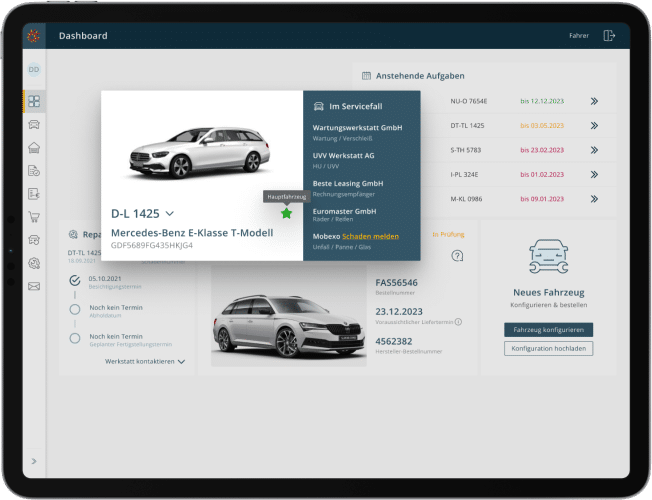Click the completed 05.10.2021 step check
The image size is (652, 500).
point(75,281)
